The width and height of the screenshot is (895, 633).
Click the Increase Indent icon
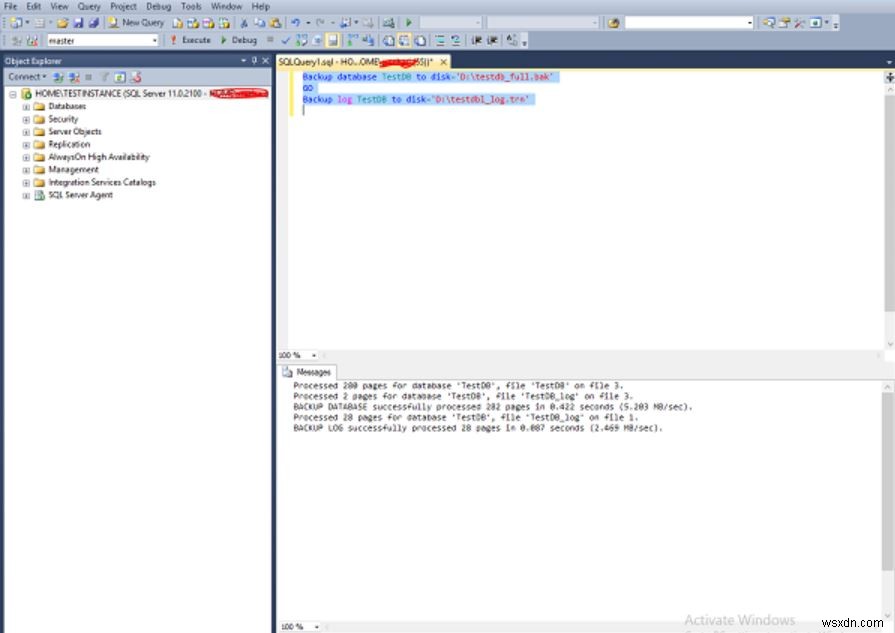click(x=492, y=41)
